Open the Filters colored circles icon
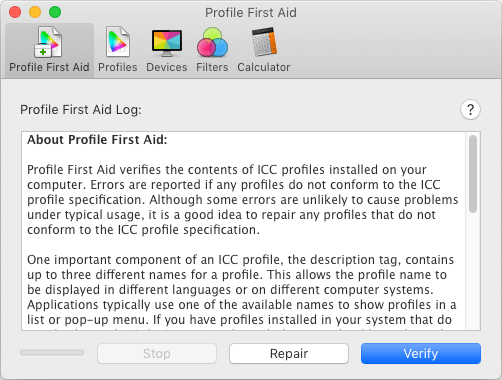The width and height of the screenshot is (502, 380). pos(212,42)
